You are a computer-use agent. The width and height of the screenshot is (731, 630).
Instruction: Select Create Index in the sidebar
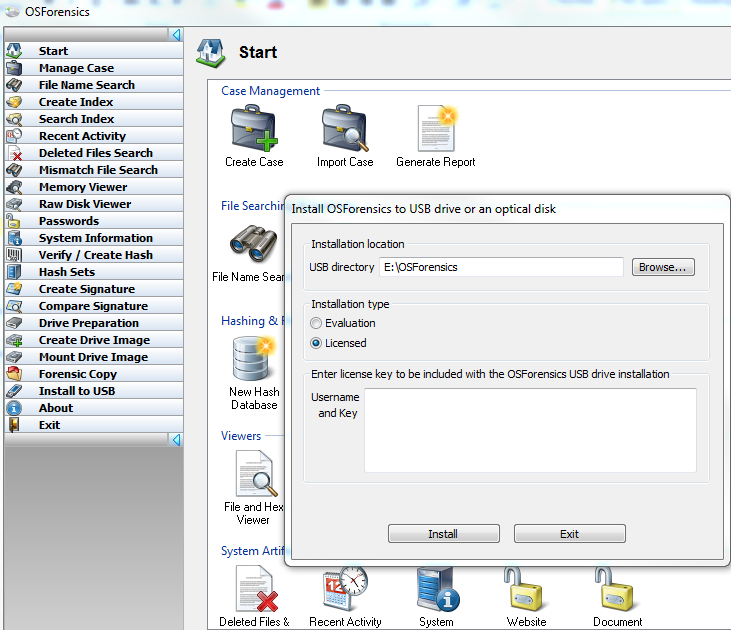tap(94, 102)
